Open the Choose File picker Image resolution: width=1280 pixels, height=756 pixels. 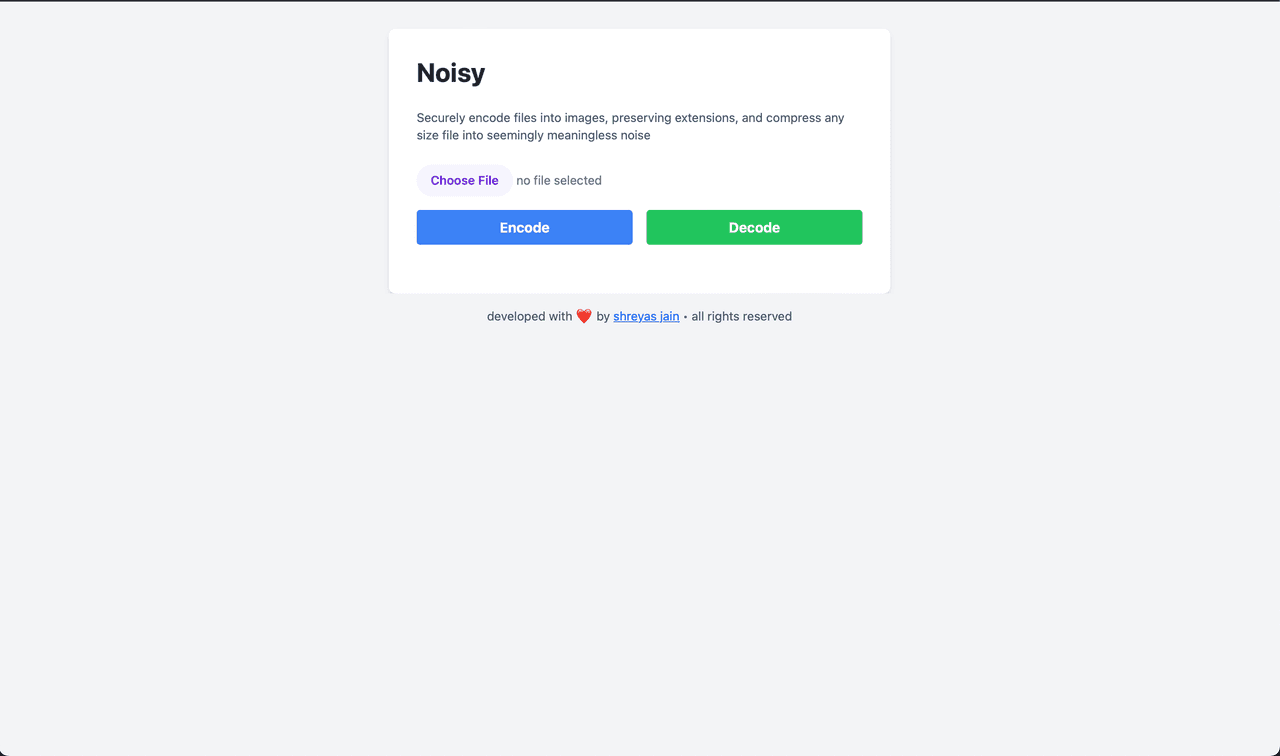click(x=464, y=180)
